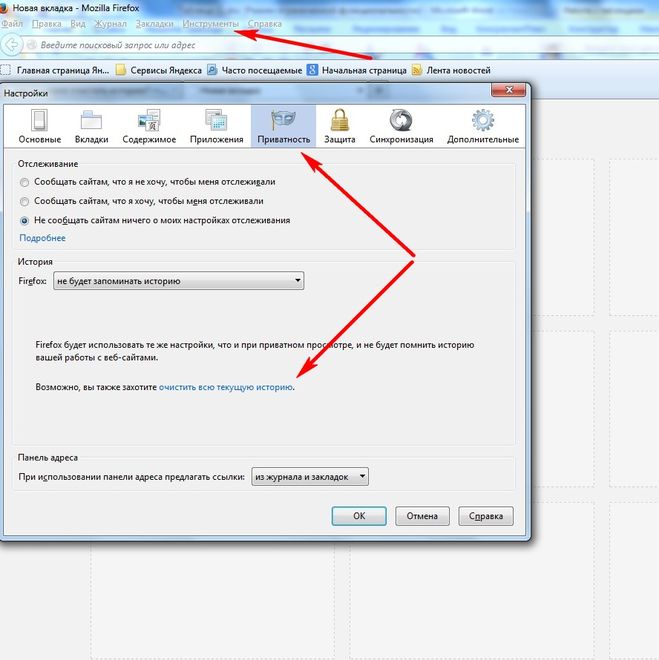Open the Дополнительные gear tab
659x660 pixels.
pos(483,126)
